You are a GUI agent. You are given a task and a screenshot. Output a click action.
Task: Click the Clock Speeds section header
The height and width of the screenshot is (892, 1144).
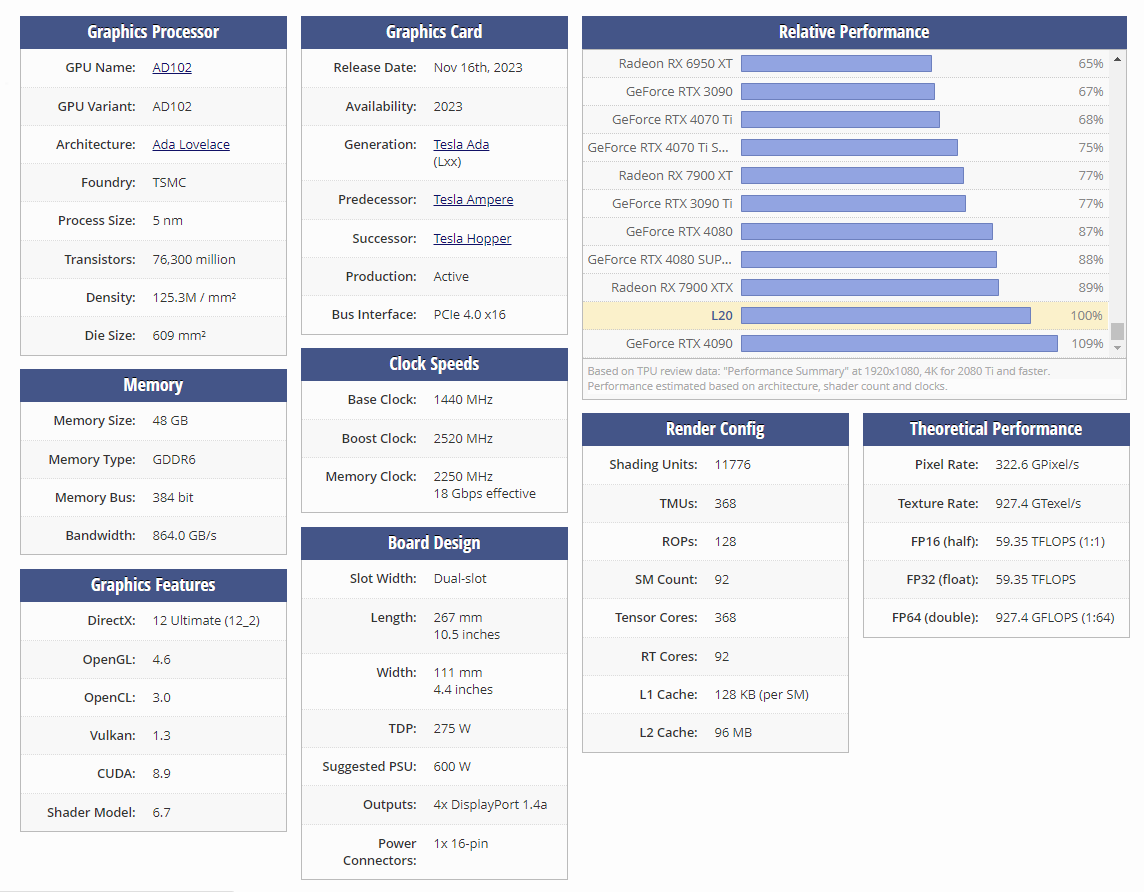tap(434, 364)
